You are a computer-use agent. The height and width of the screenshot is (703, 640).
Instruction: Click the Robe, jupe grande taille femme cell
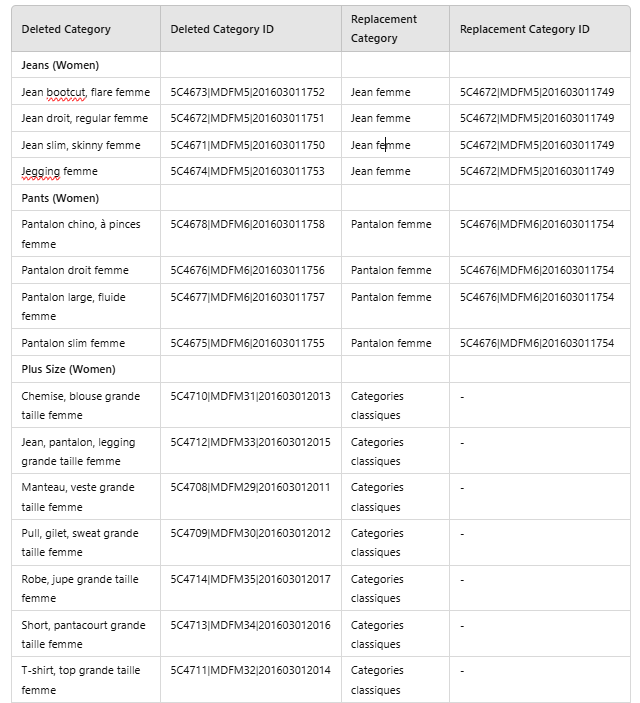(x=80, y=588)
